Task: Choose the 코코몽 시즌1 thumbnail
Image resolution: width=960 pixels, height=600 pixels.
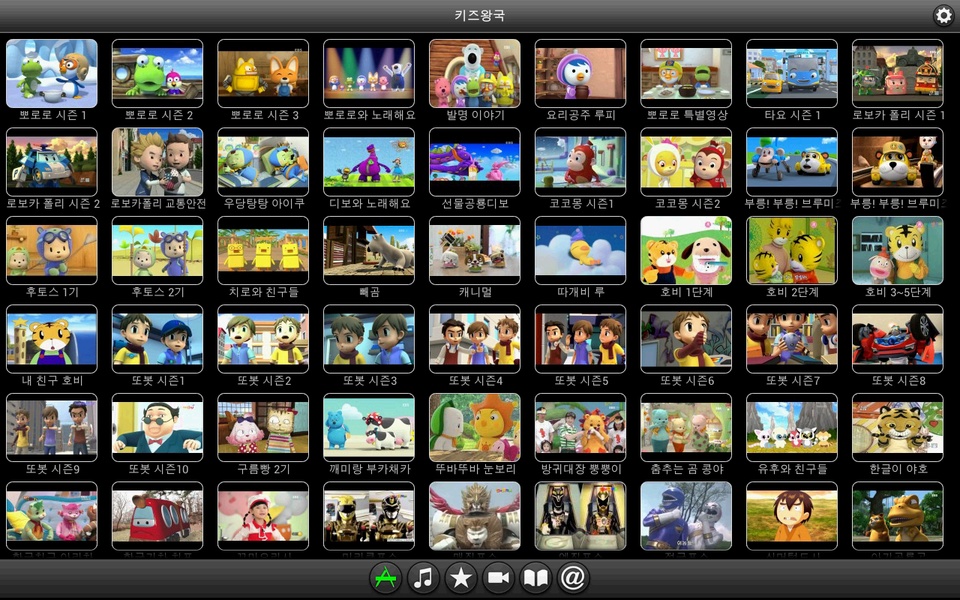Action: [580, 162]
